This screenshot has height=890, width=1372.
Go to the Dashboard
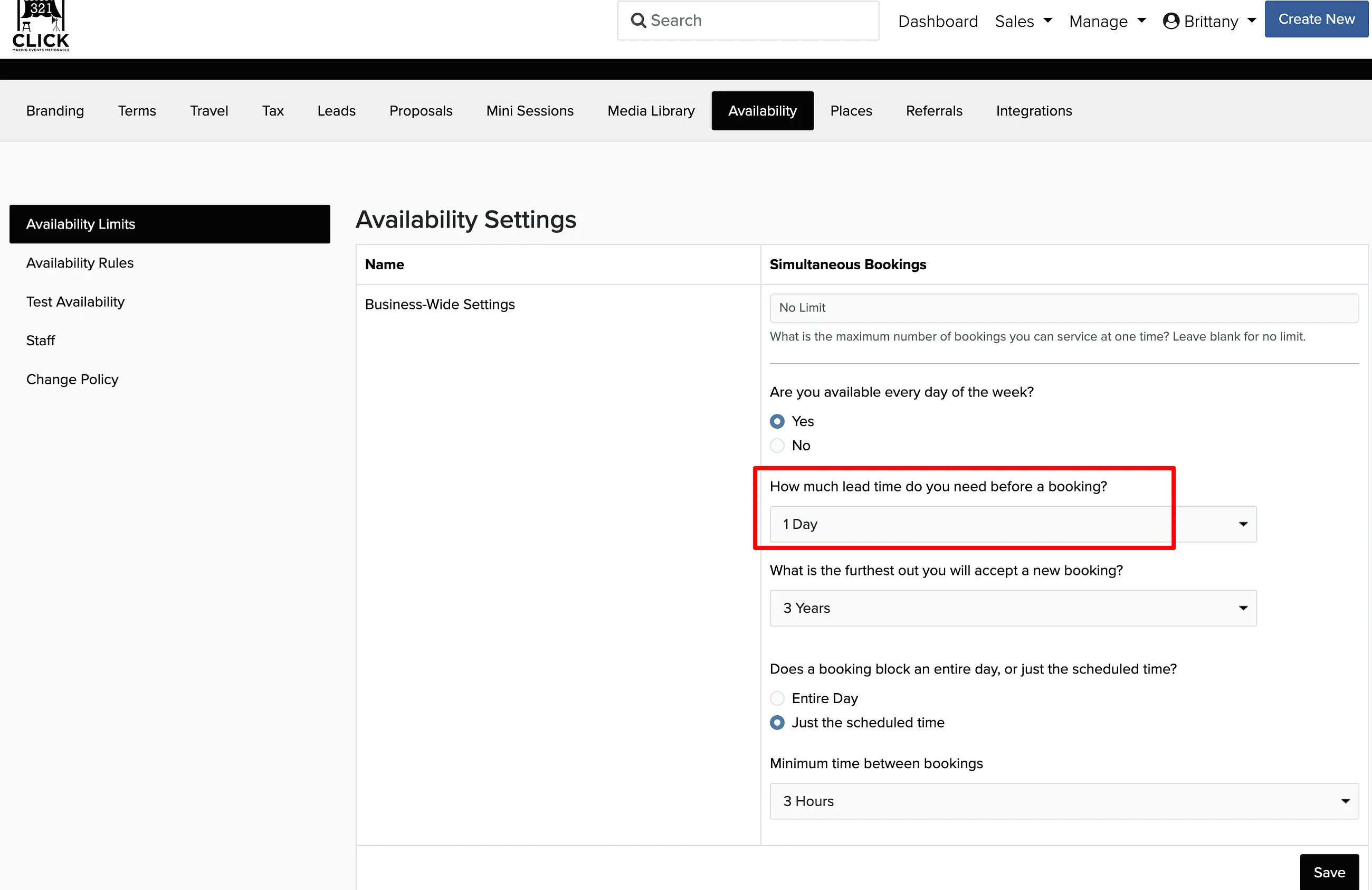[x=938, y=21]
